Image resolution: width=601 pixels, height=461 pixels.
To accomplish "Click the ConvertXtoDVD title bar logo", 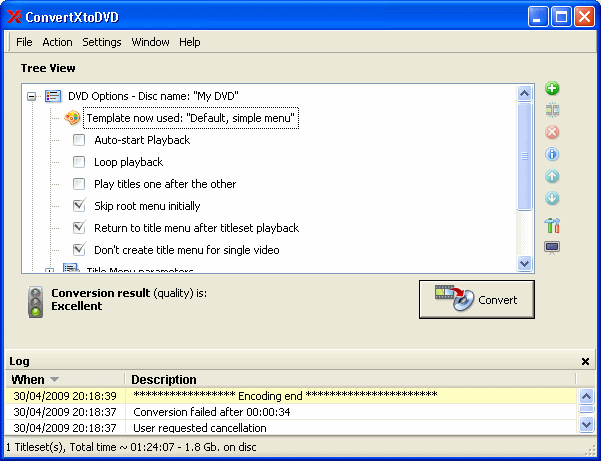I will 14,17.
